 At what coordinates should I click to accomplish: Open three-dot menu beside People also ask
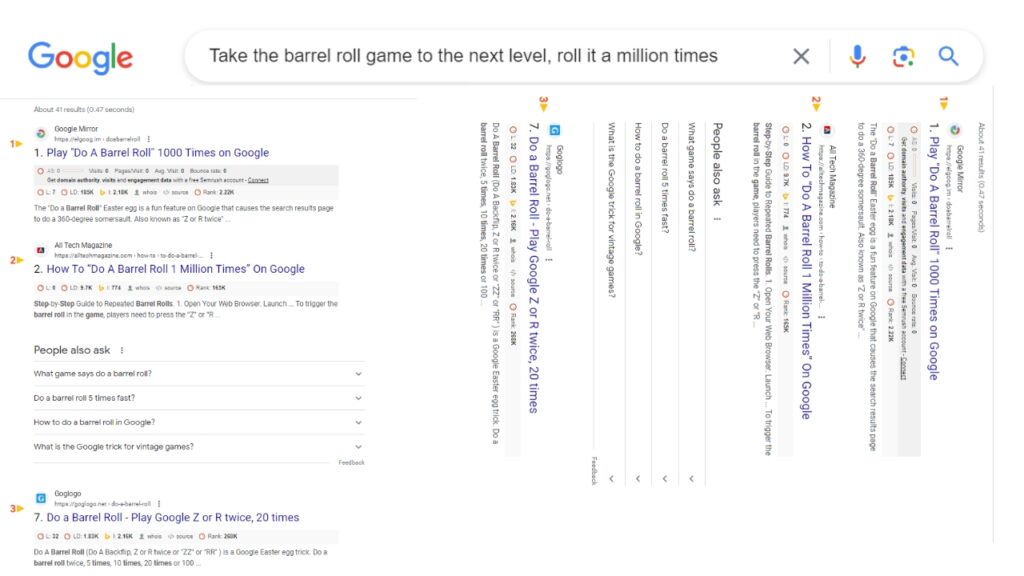pos(121,350)
